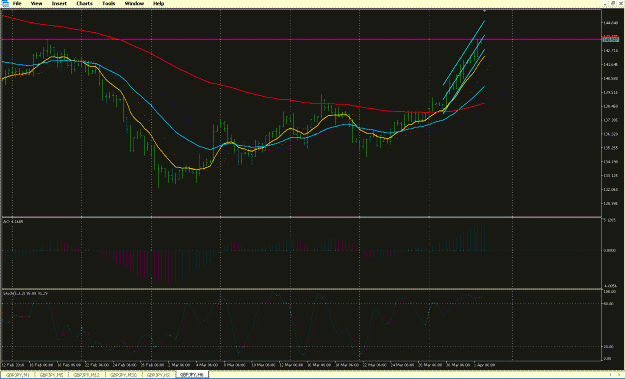Click the application icon beside File
Viewport: 625px width, 379px height.
[5, 4]
